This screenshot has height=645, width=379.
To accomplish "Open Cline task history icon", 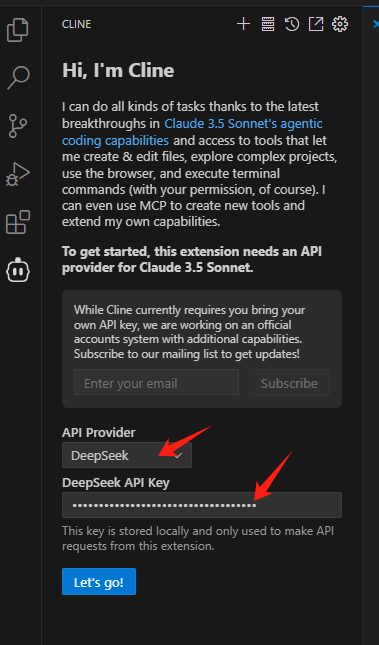I will click(x=292, y=24).
